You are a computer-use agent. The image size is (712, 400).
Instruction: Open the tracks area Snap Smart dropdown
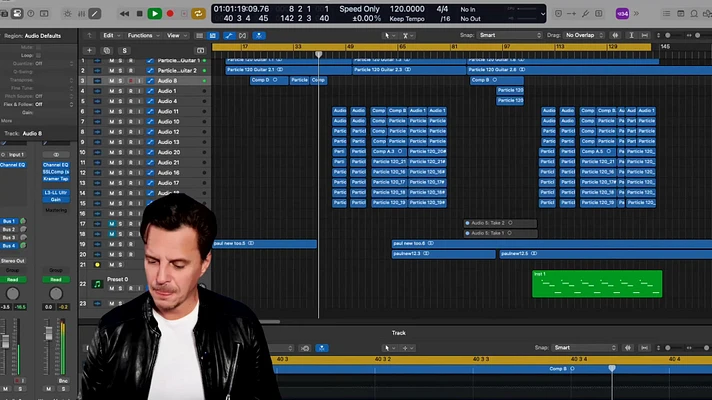(509, 35)
